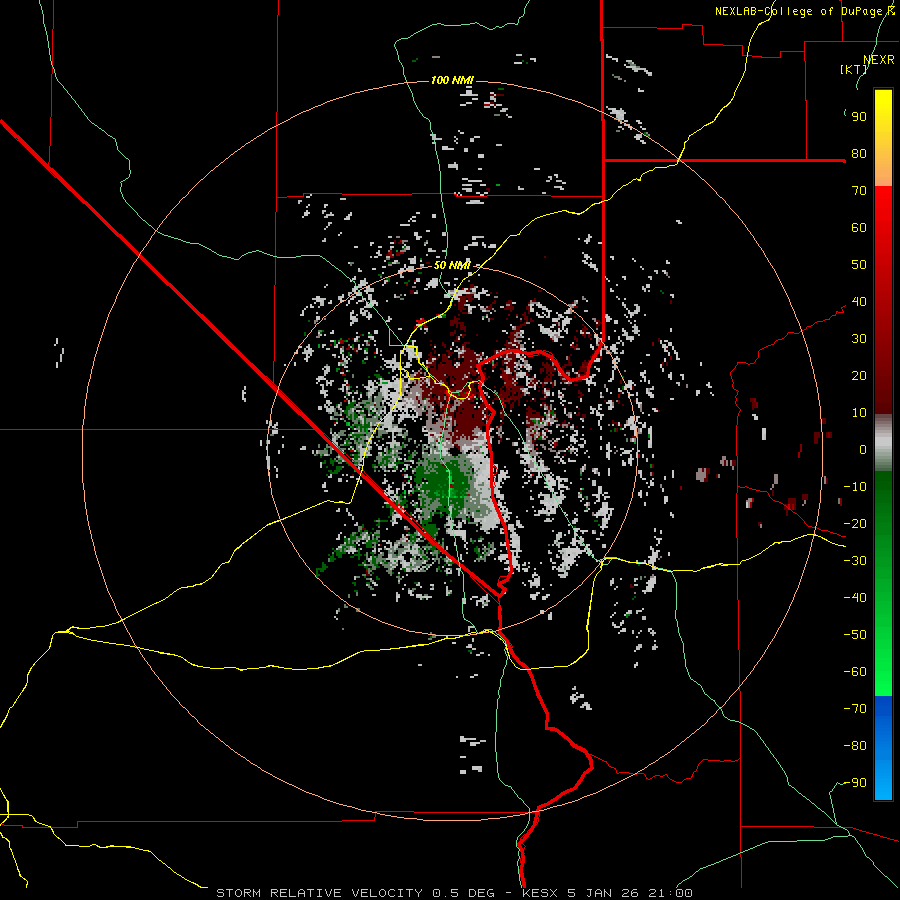Click the 20 value on velocity scale
This screenshot has width=900, height=900.
(859, 376)
